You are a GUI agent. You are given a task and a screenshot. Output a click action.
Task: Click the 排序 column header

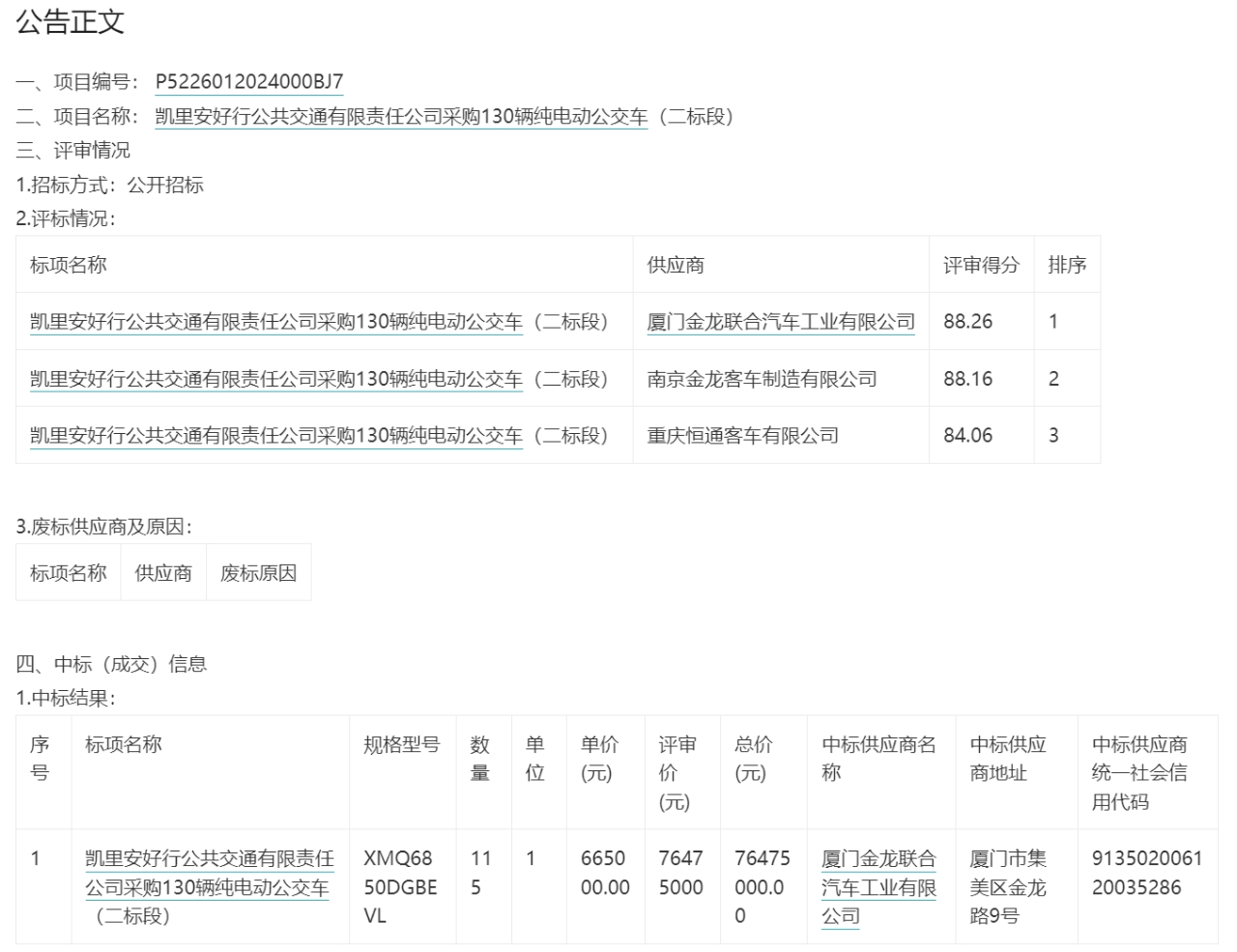point(1067,265)
